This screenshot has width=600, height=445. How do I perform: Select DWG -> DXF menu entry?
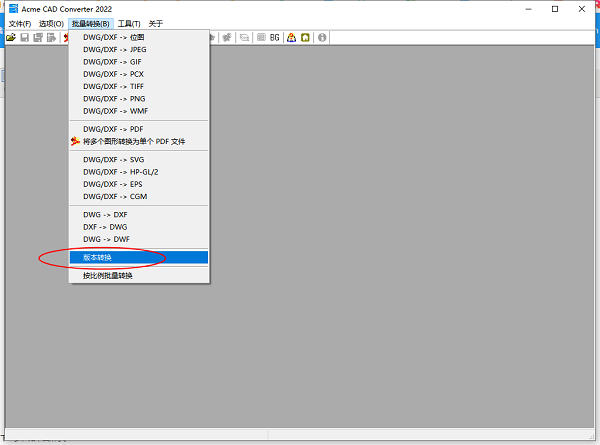pos(139,215)
